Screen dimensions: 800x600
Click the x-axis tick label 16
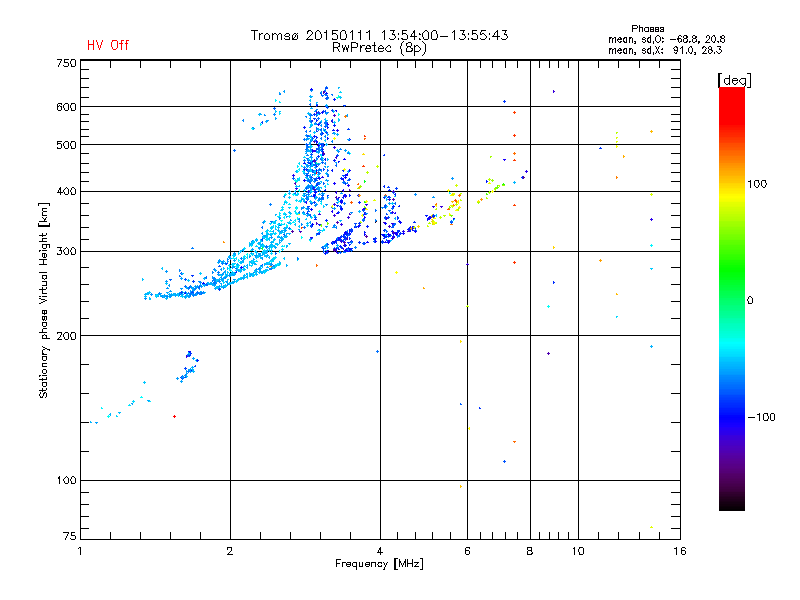680,551
